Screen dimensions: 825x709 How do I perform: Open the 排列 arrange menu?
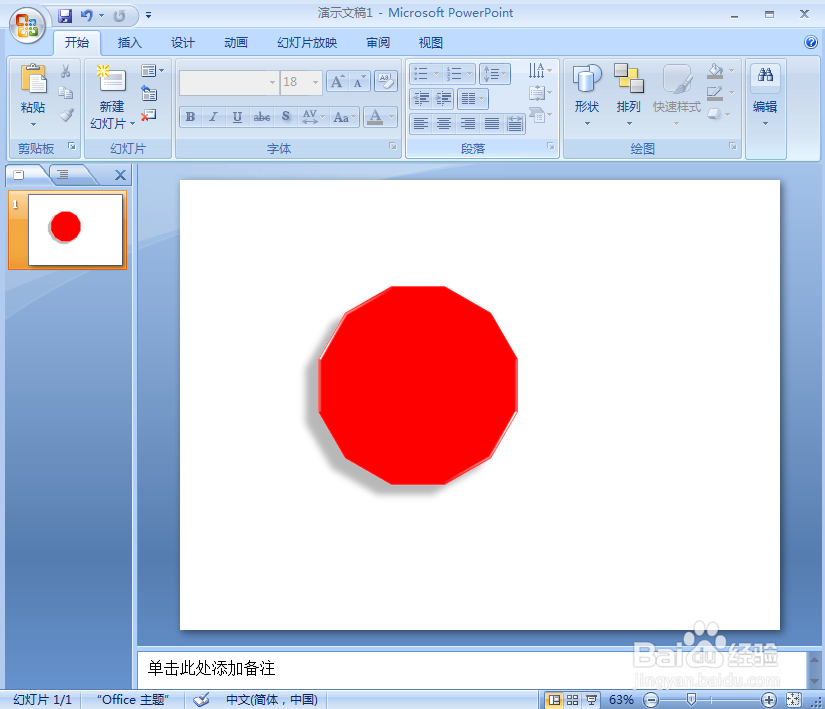(x=629, y=95)
